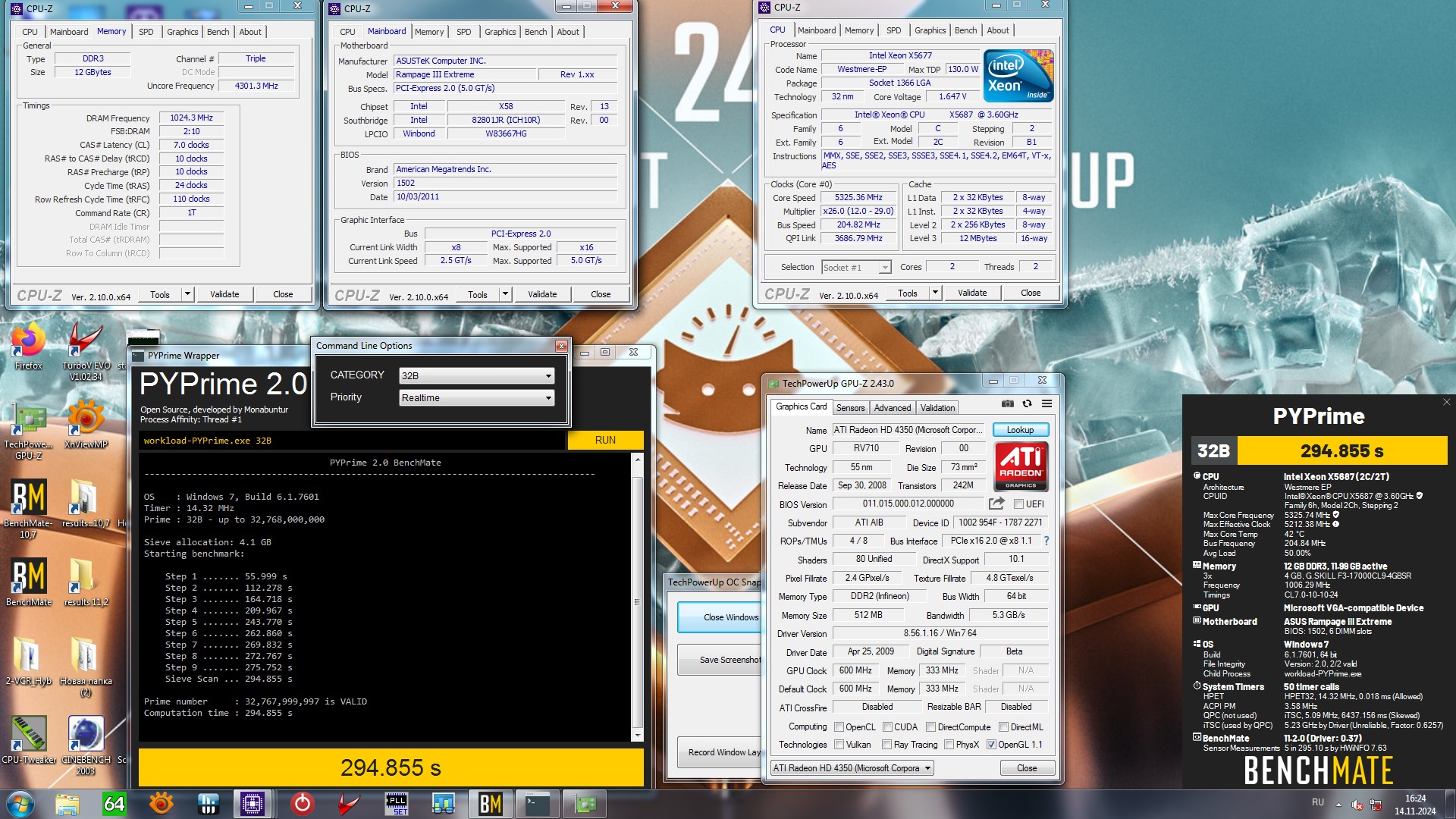Click workload-PYPrime.exe command field

(x=352, y=440)
